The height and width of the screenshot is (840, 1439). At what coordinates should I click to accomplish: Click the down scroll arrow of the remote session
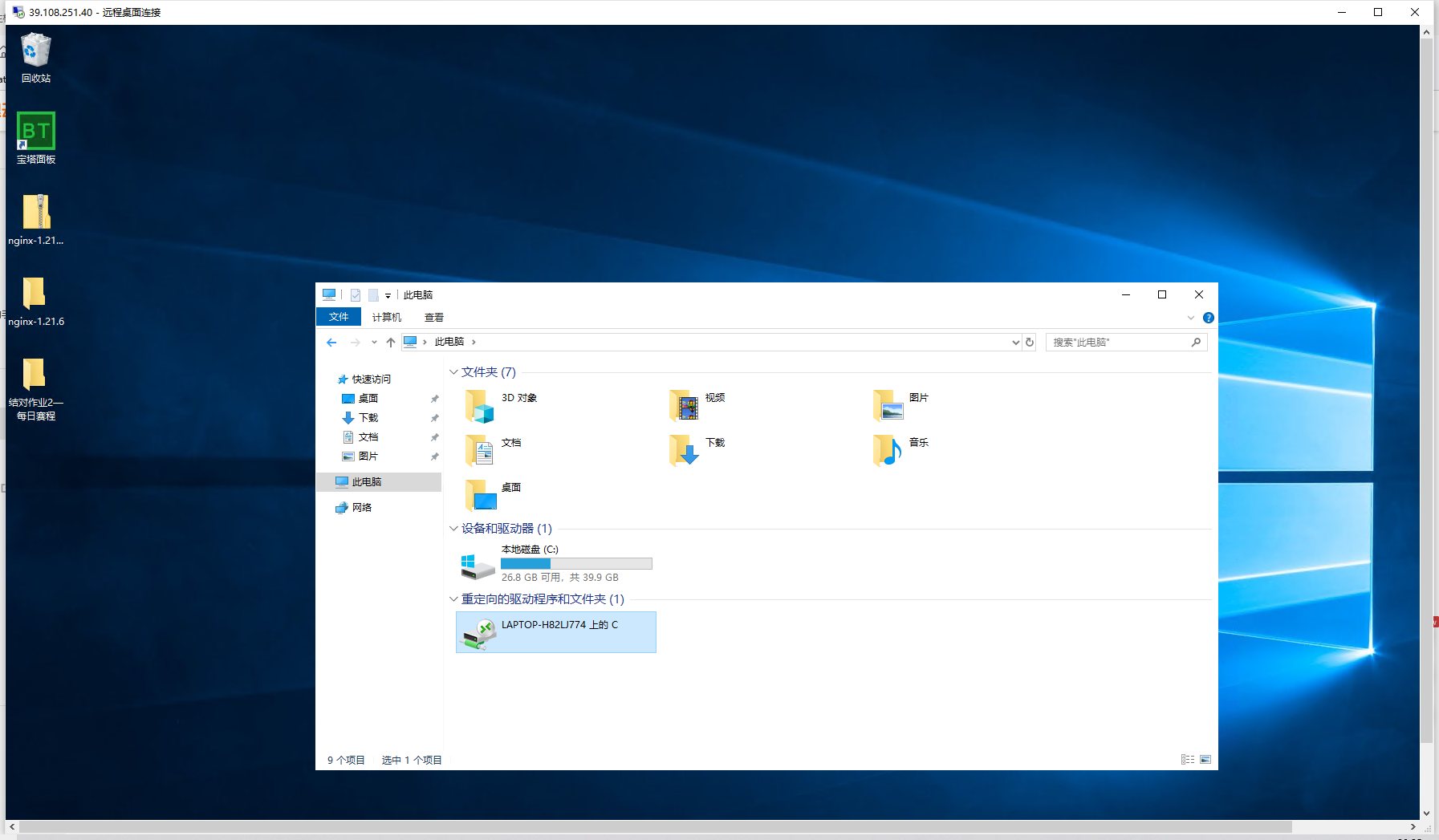point(1426,814)
